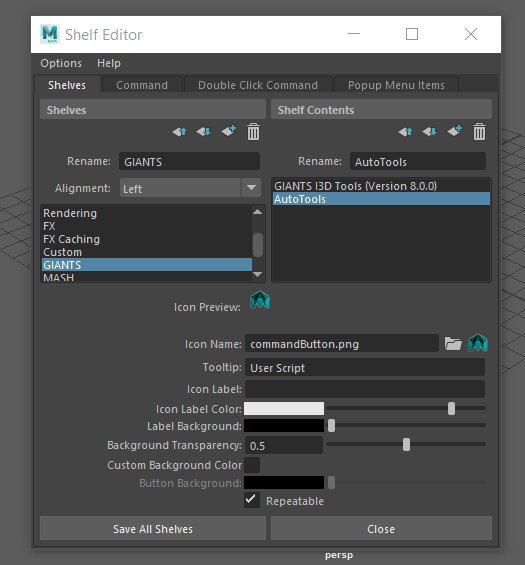Open Maya icon browser next to folder
The image size is (525, 565).
(478, 343)
